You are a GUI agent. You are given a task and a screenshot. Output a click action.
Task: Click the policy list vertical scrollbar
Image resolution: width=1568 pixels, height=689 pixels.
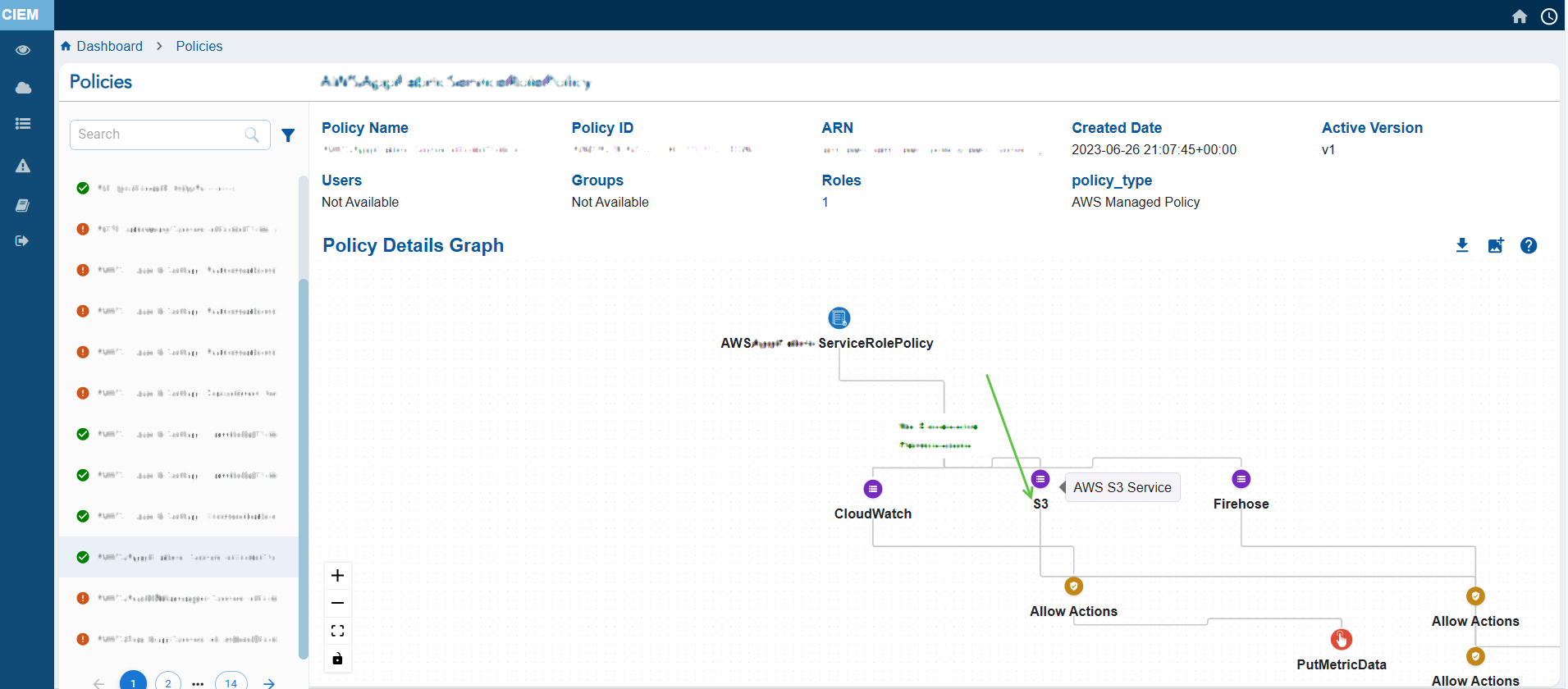[x=304, y=468]
